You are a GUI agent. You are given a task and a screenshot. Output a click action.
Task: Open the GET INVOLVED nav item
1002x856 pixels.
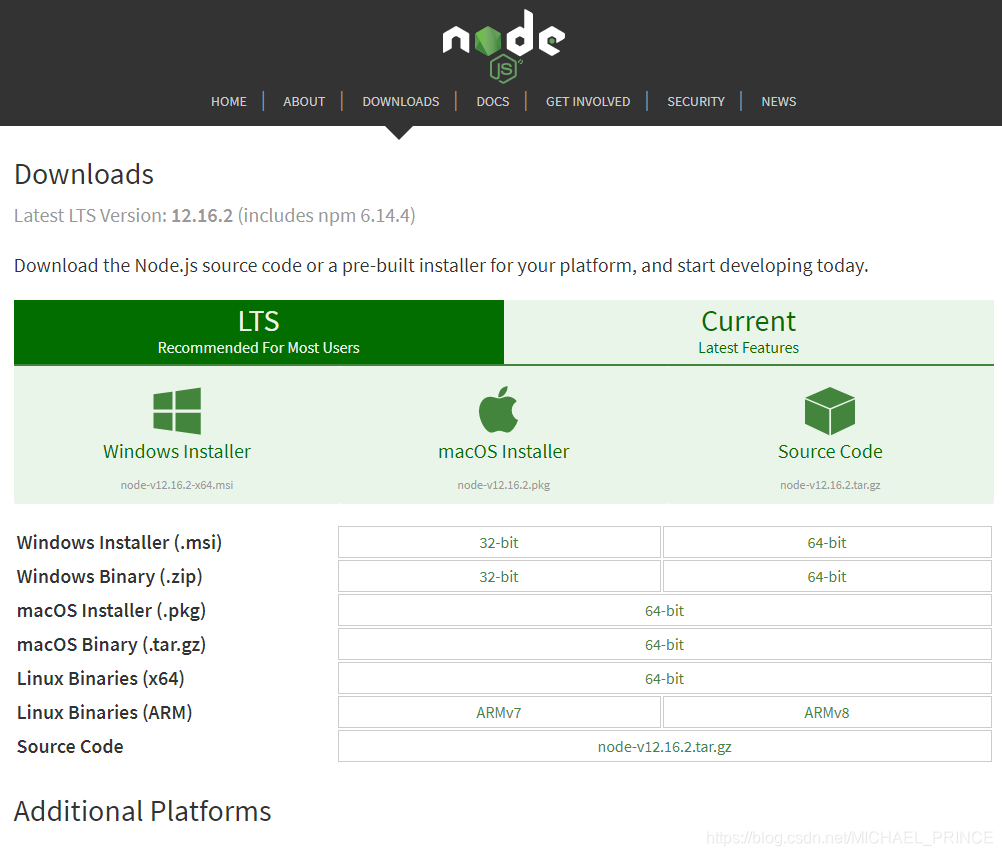click(588, 102)
